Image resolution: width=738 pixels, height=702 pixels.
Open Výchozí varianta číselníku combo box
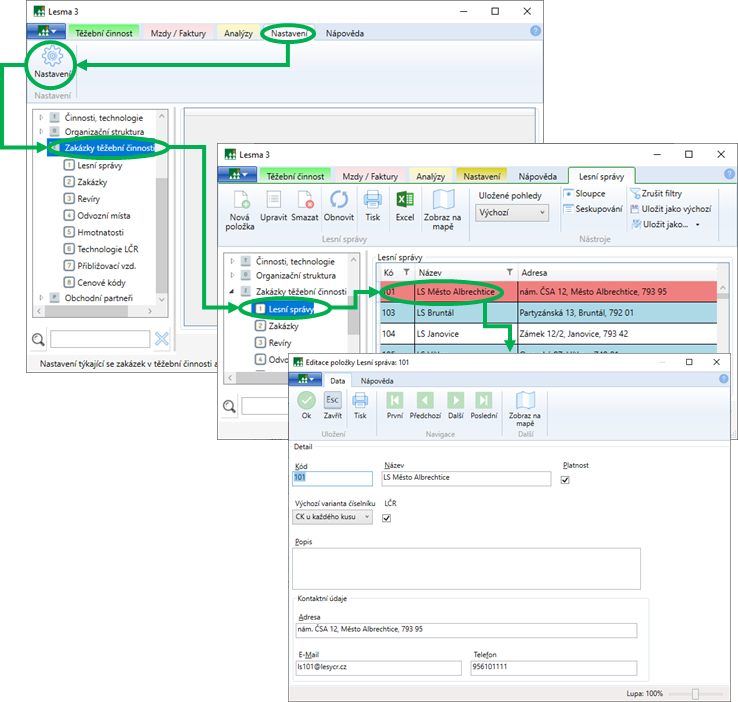[x=332, y=517]
